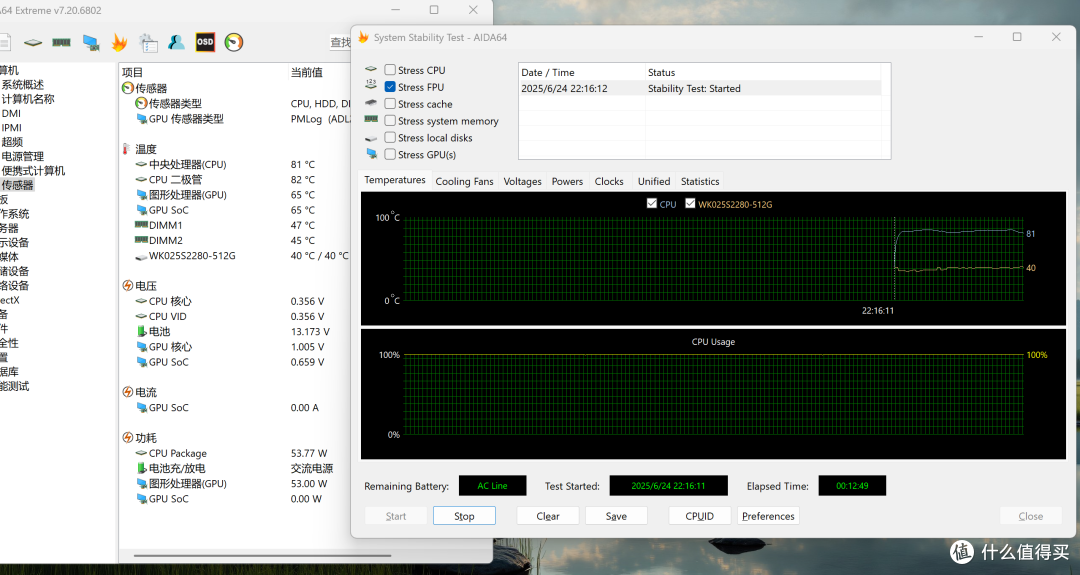Enable the Stress system memory checkbox

point(390,121)
